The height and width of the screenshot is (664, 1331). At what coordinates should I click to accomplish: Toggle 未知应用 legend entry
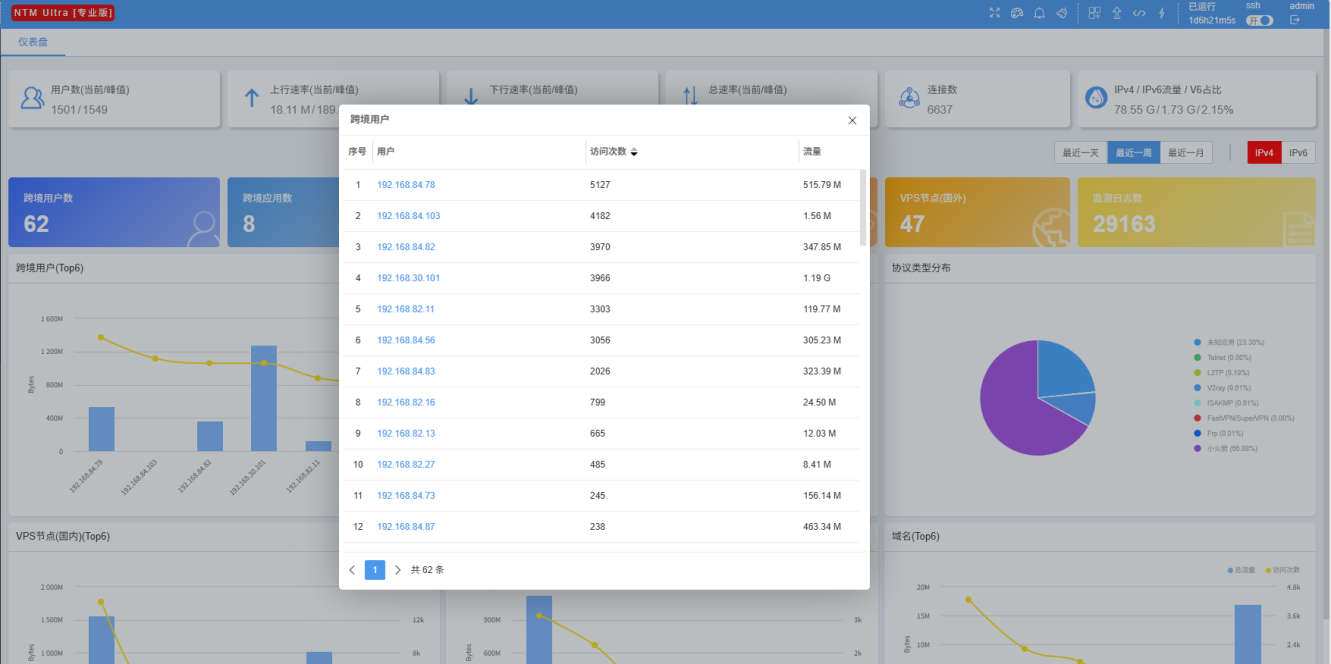1229,342
